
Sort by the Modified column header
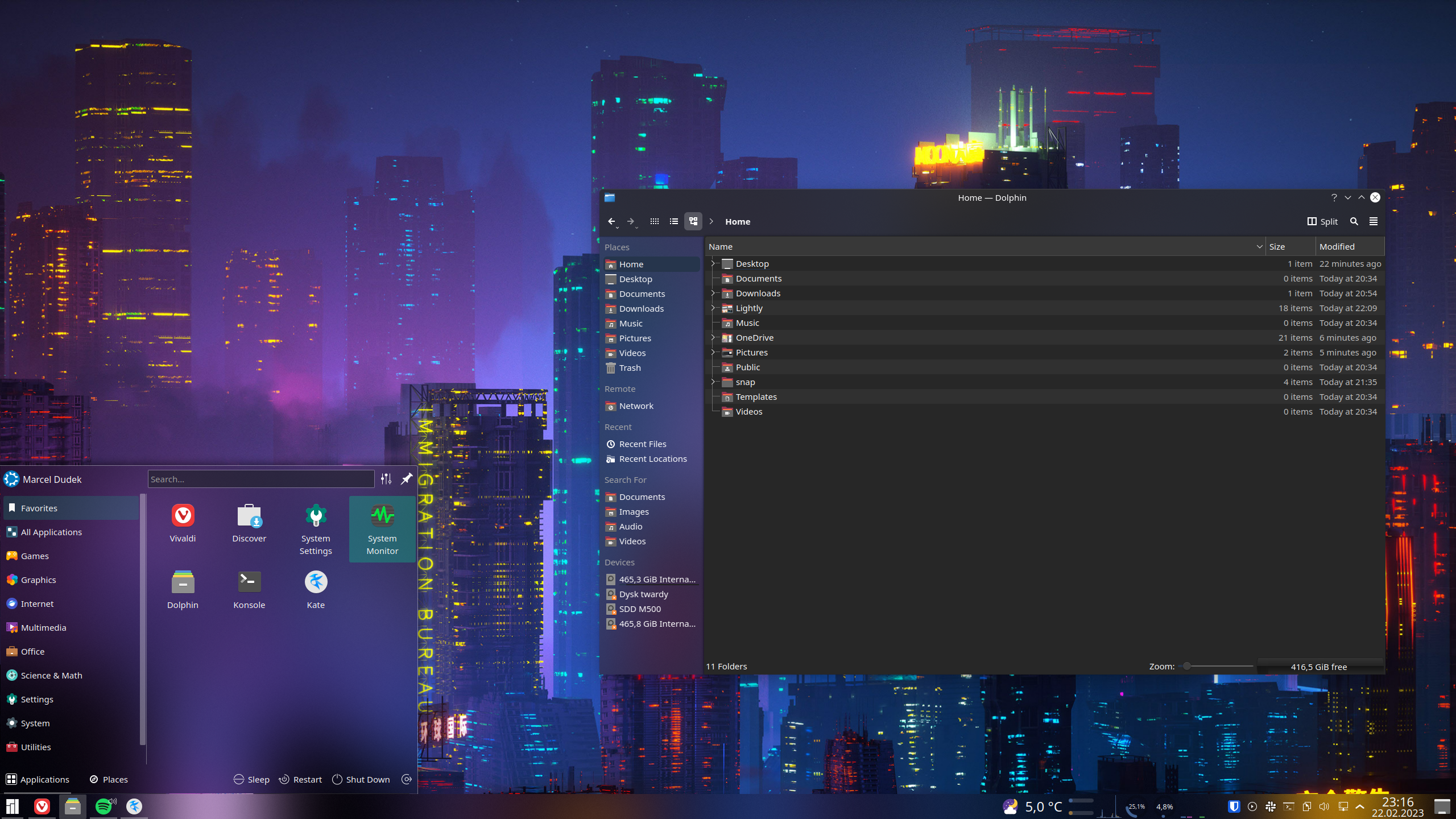[1349, 246]
